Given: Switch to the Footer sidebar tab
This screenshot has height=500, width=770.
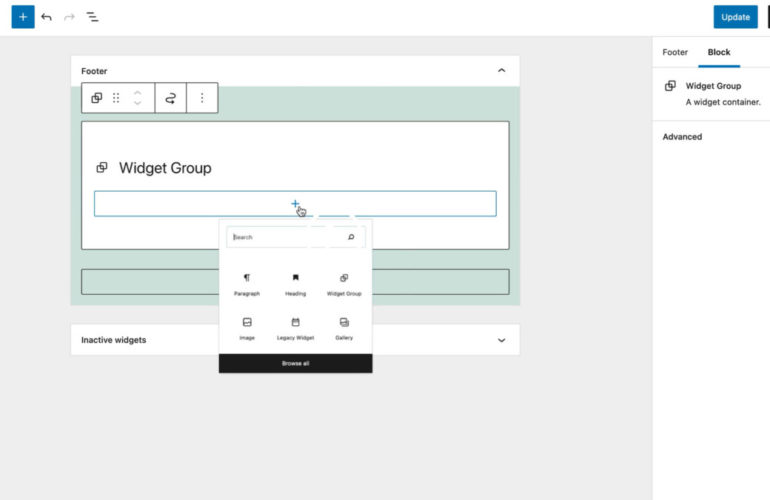Looking at the screenshot, I should click(x=675, y=52).
